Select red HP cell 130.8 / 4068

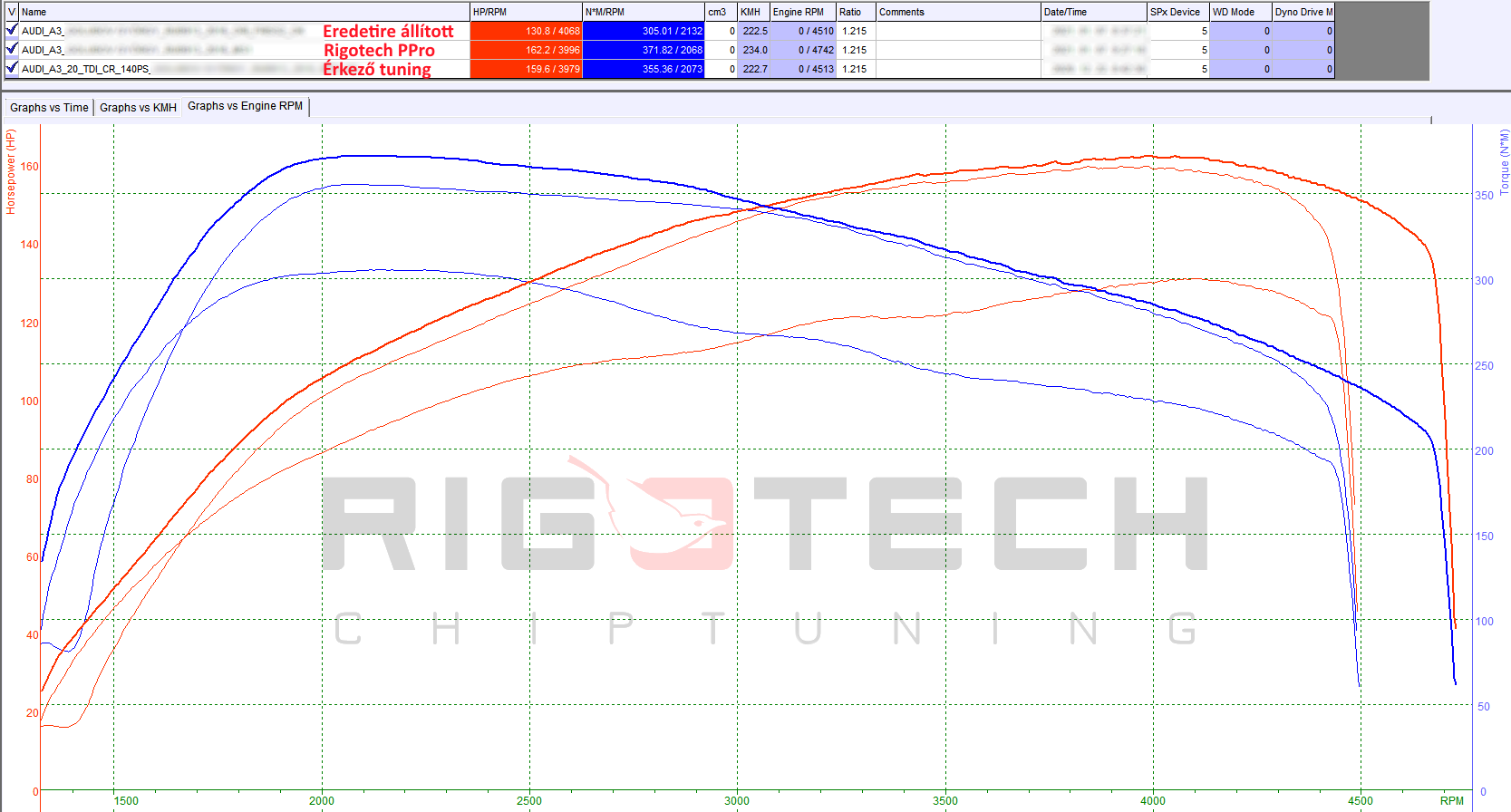(526, 31)
